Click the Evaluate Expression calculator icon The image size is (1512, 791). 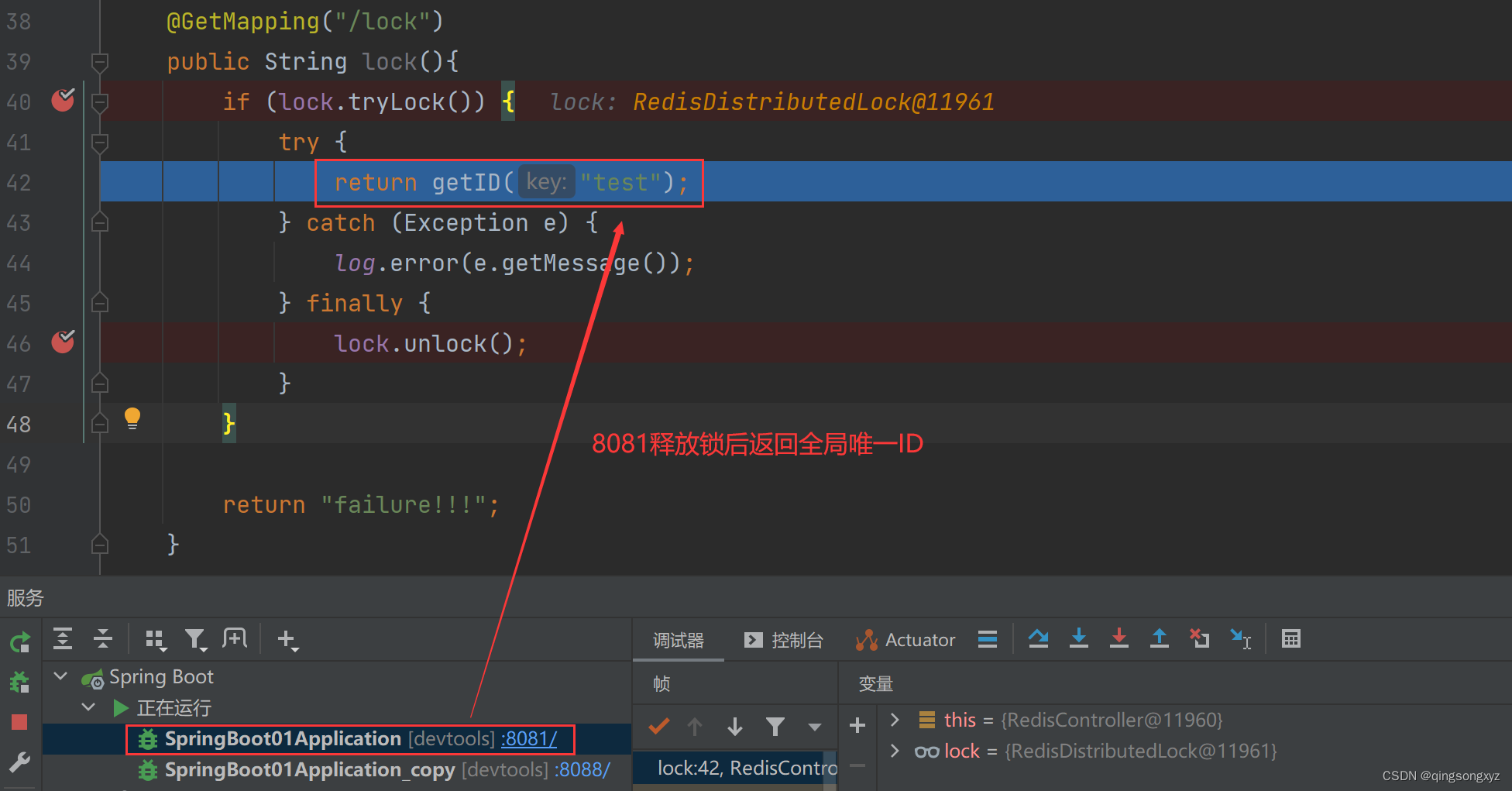(x=1291, y=639)
